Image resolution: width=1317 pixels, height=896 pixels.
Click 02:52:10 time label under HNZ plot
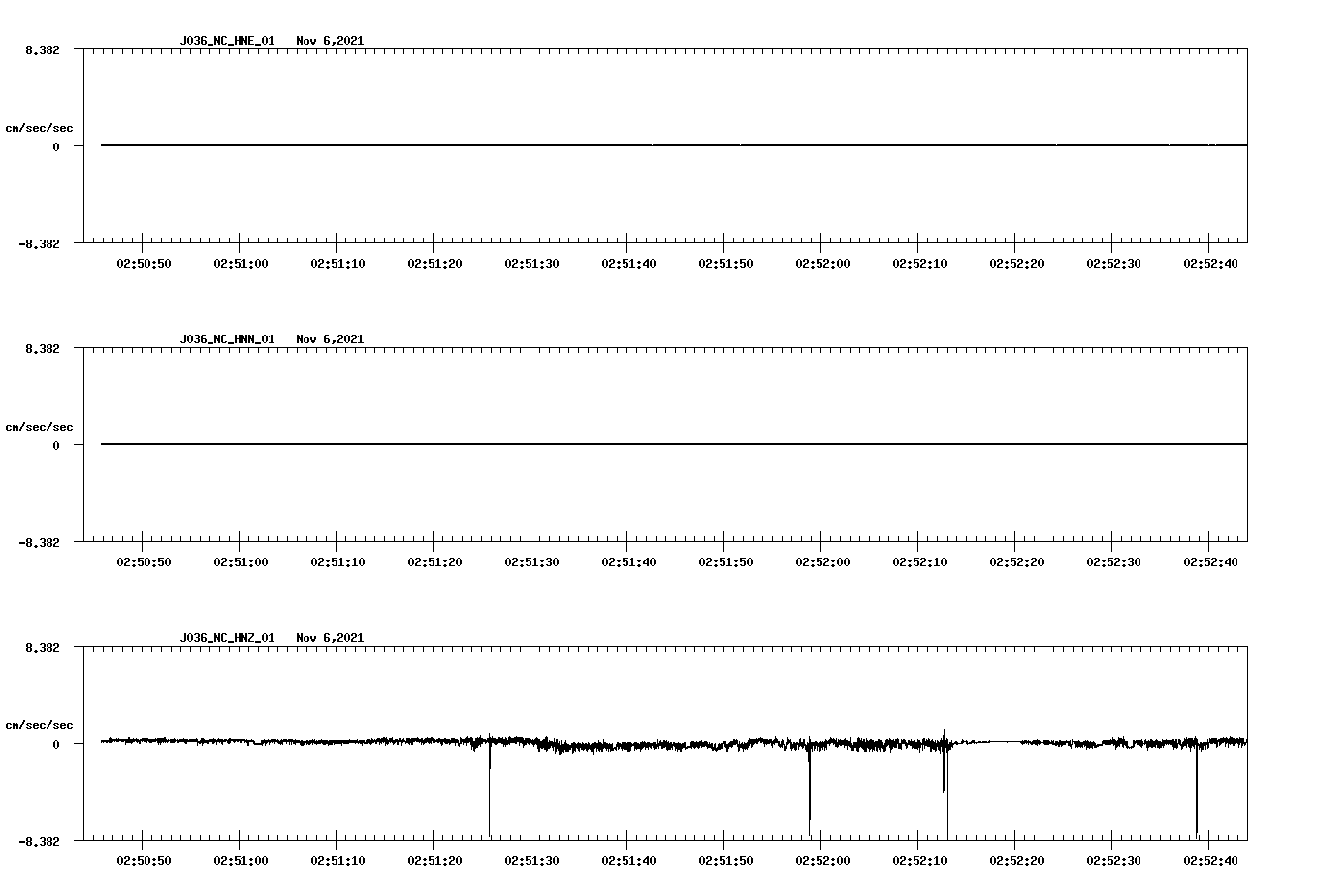919,861
